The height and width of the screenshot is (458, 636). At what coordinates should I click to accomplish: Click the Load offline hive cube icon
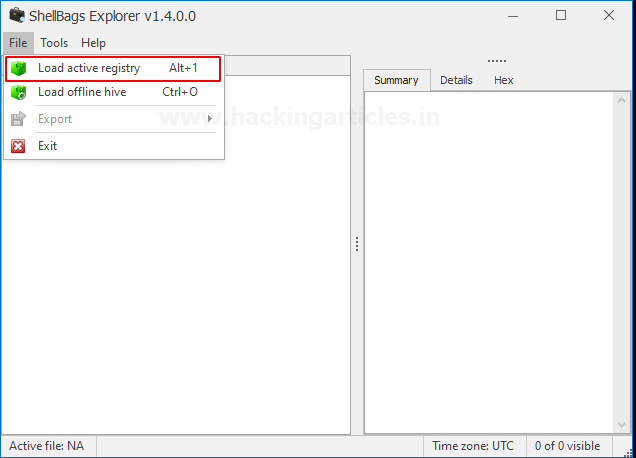(x=18, y=92)
